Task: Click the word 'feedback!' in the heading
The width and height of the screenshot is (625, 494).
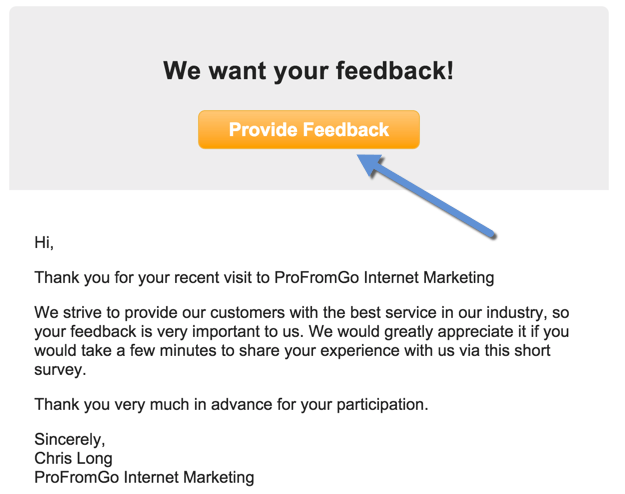Action: (395, 70)
